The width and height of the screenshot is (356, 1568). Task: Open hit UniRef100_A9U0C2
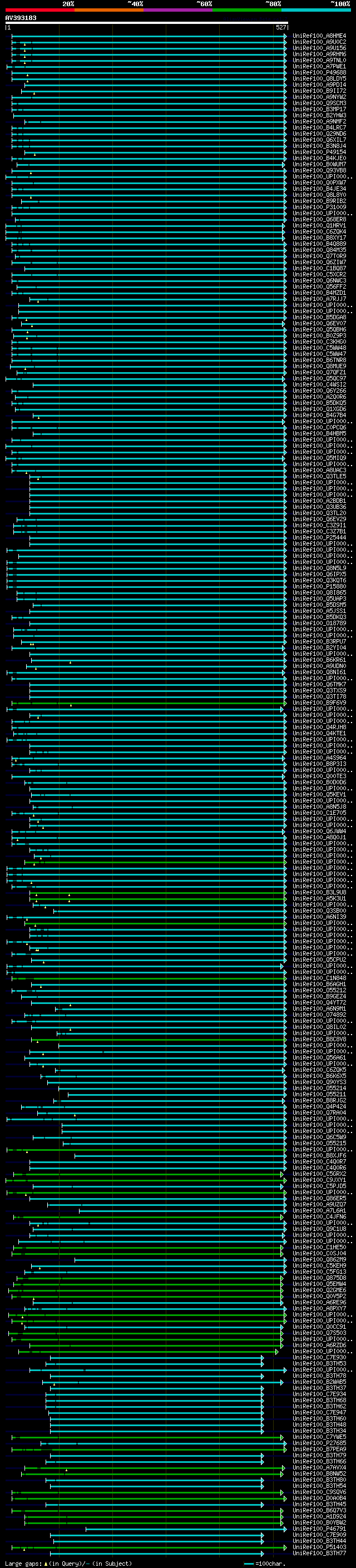click(319, 42)
